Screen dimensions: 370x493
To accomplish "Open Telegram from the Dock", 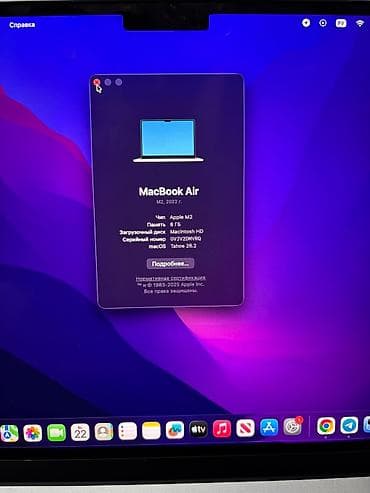I will [x=349, y=425].
